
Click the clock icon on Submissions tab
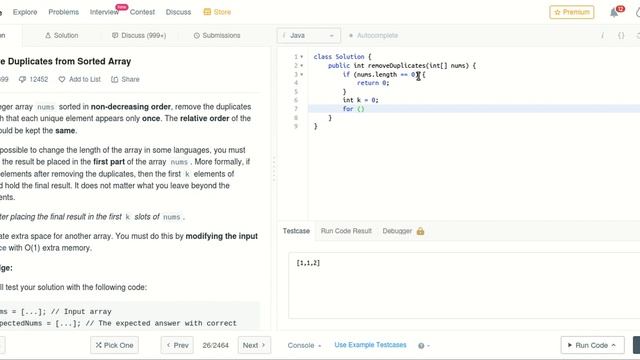(196, 36)
